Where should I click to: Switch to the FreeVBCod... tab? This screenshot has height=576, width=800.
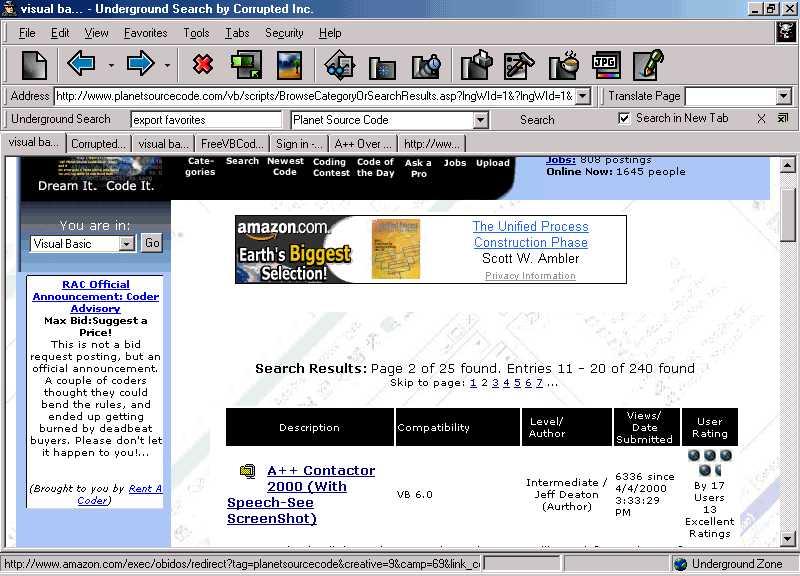[232, 143]
